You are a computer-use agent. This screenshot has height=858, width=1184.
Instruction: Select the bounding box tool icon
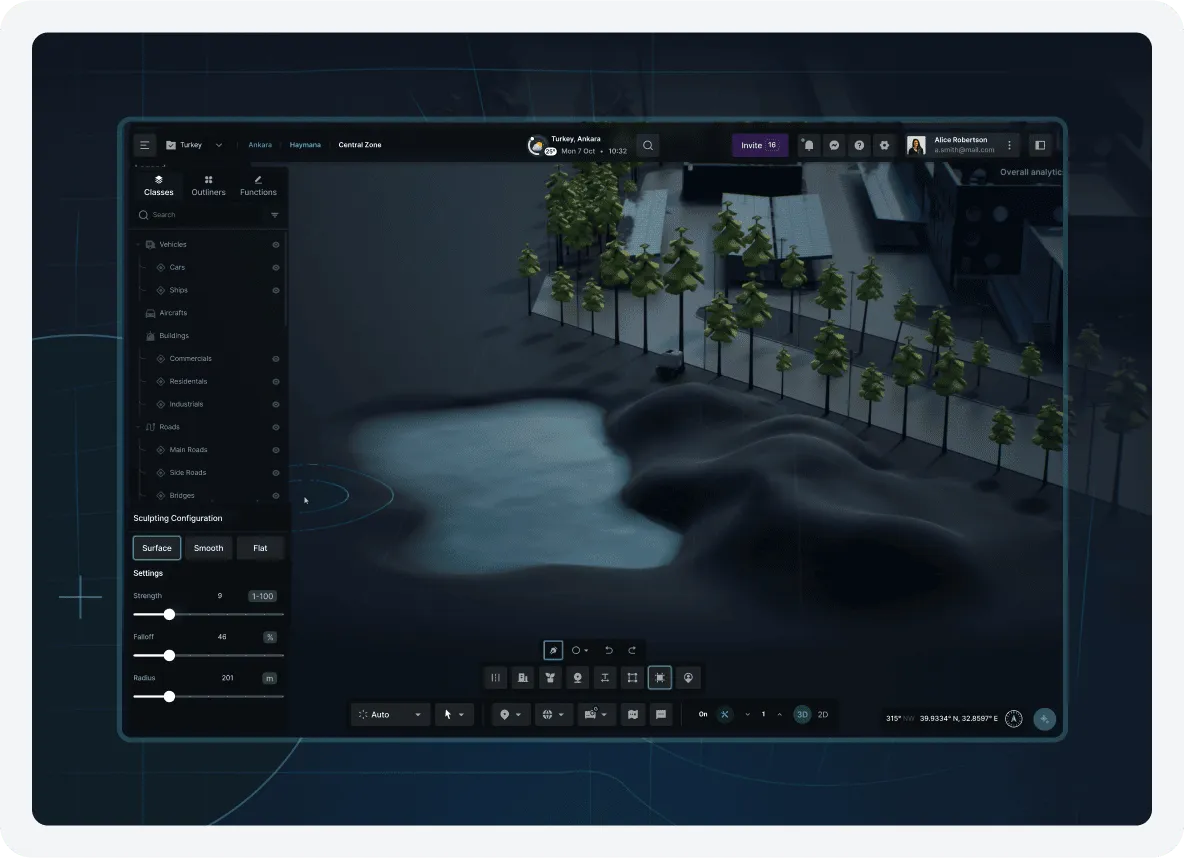632,677
